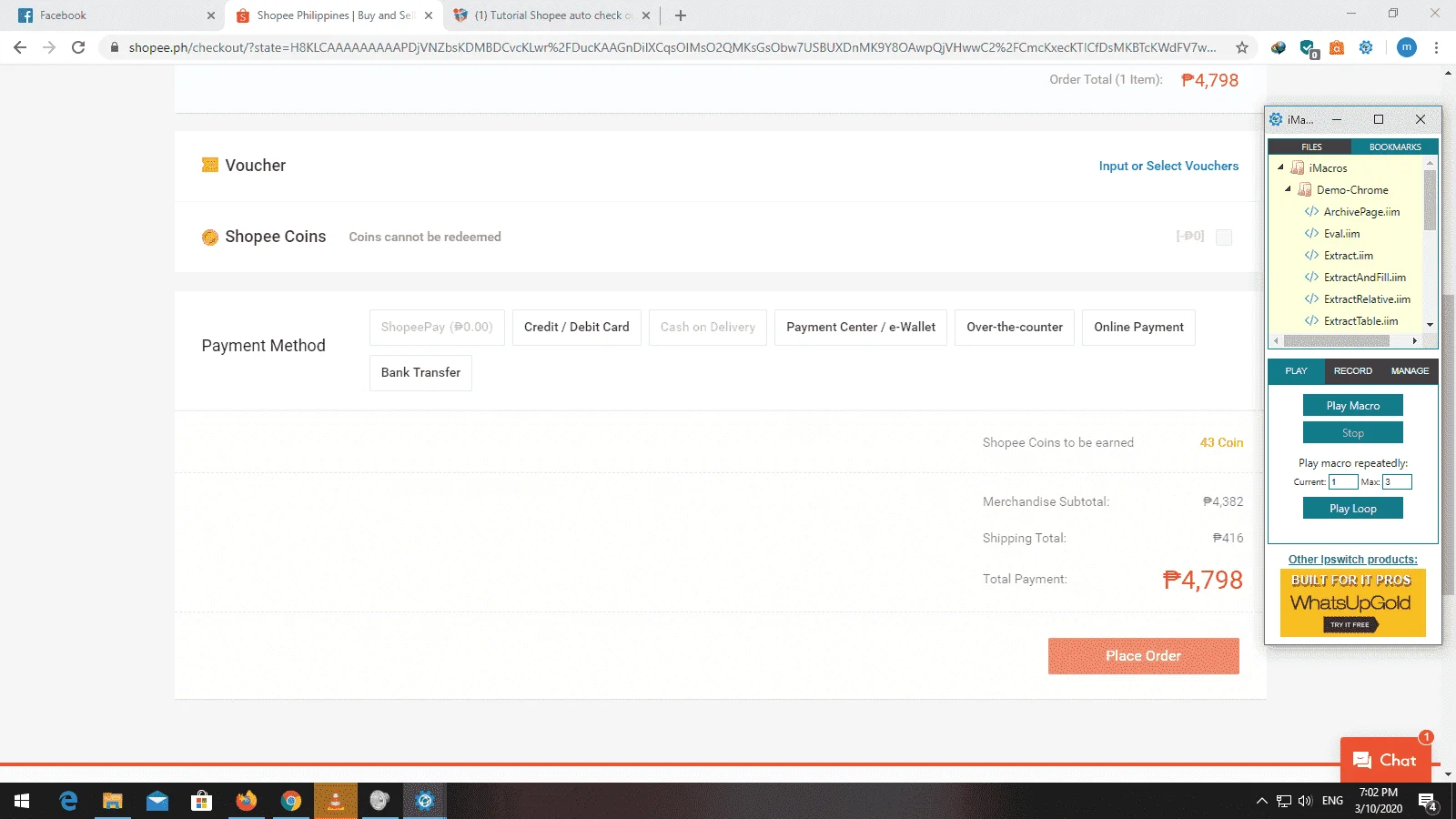This screenshot has height=819, width=1456.
Task: Open File Explorer from the taskbar
Action: (x=113, y=801)
